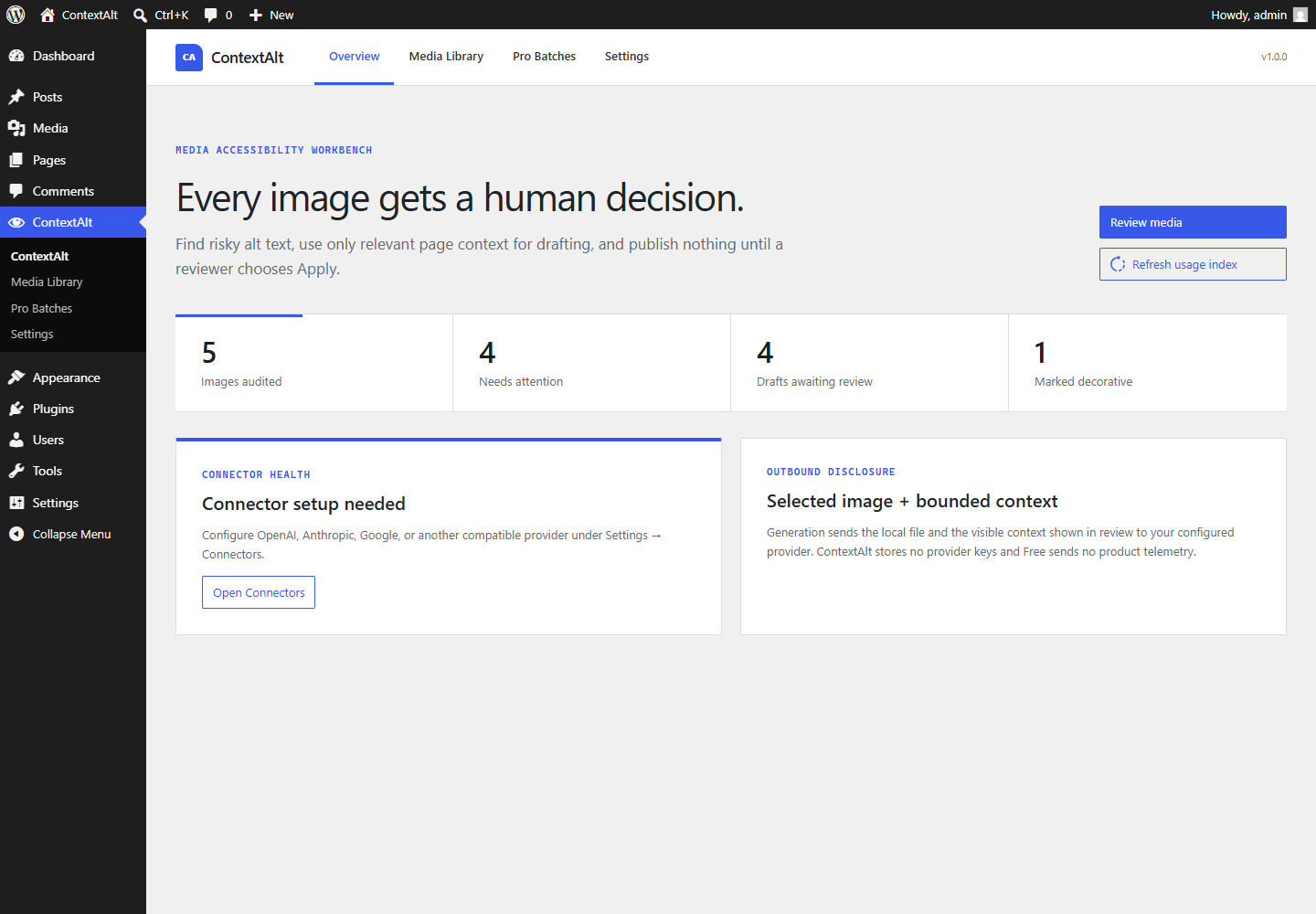Open the Needs attention stat card
Viewport: 1316px width, 914px height.
coord(591,363)
